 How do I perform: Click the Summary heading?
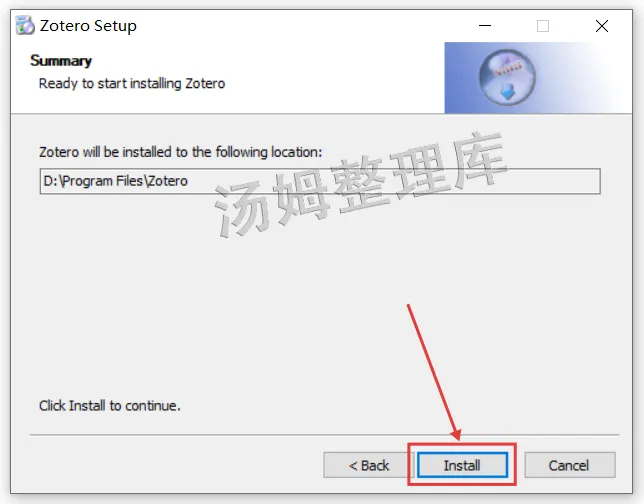61,61
